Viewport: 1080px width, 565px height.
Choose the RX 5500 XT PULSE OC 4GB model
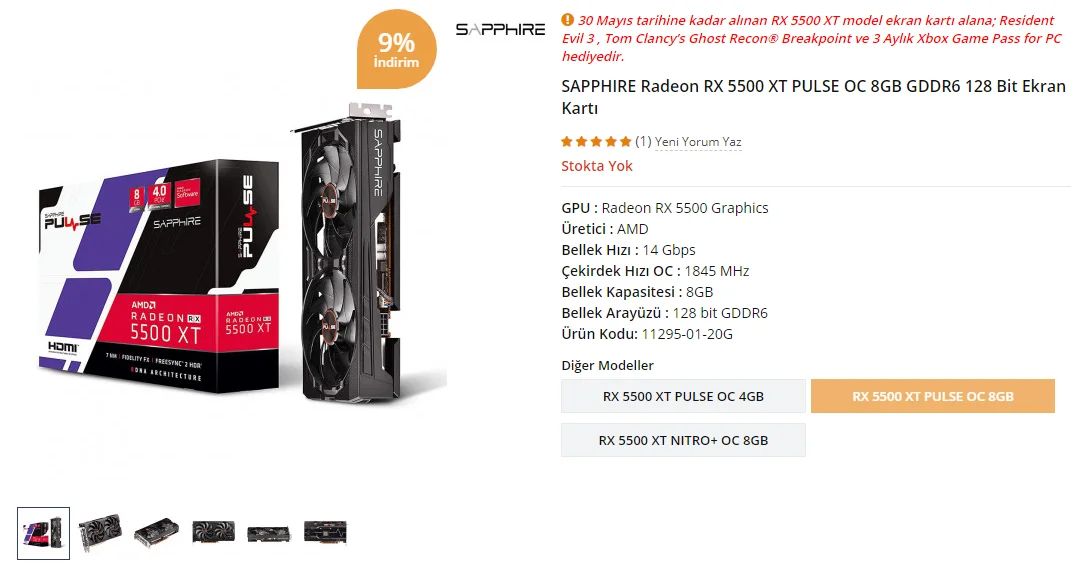pyautogui.click(x=683, y=396)
